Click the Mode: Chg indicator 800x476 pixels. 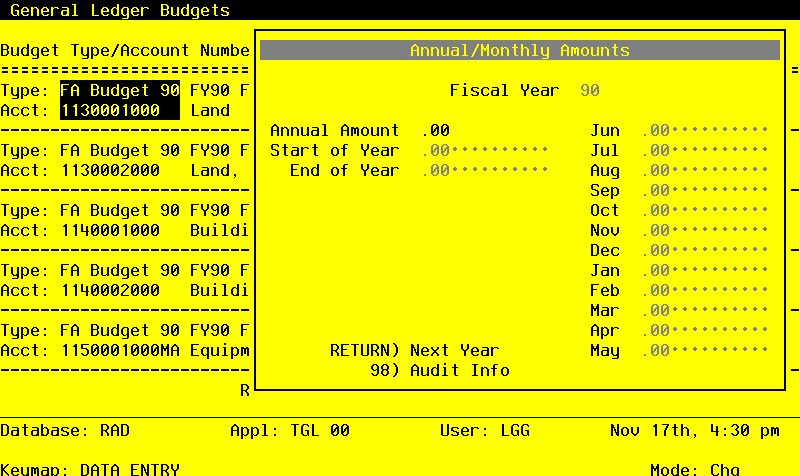[695, 469]
